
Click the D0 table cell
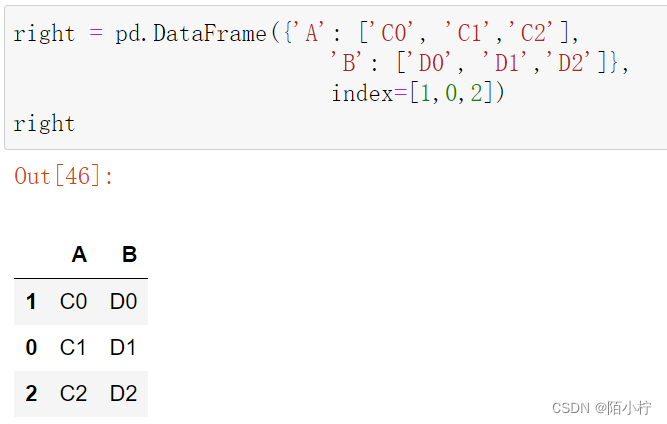click(123, 301)
